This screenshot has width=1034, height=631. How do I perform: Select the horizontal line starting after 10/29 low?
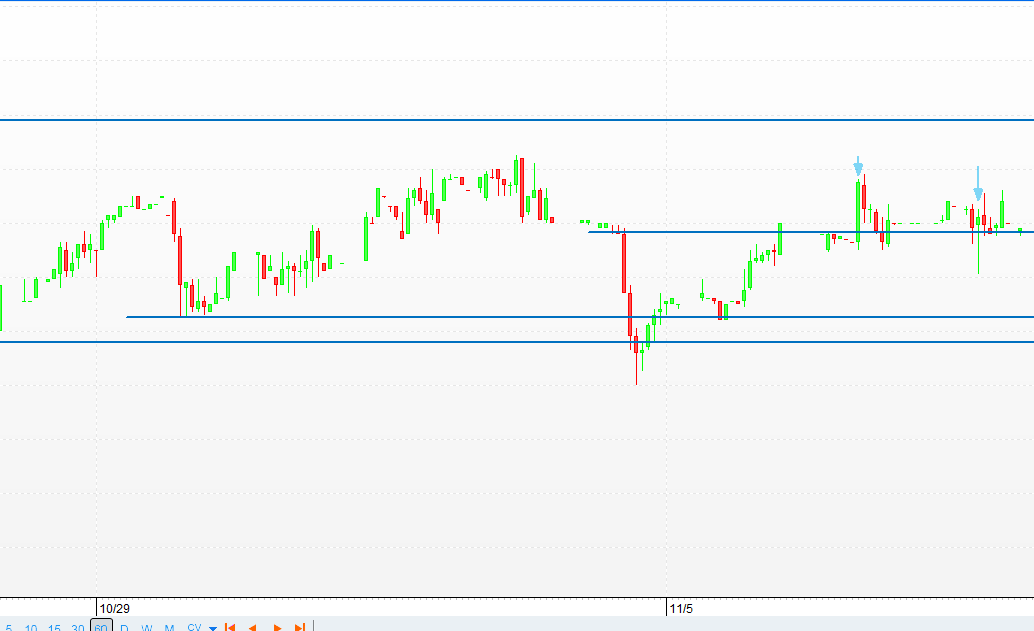coord(580,317)
